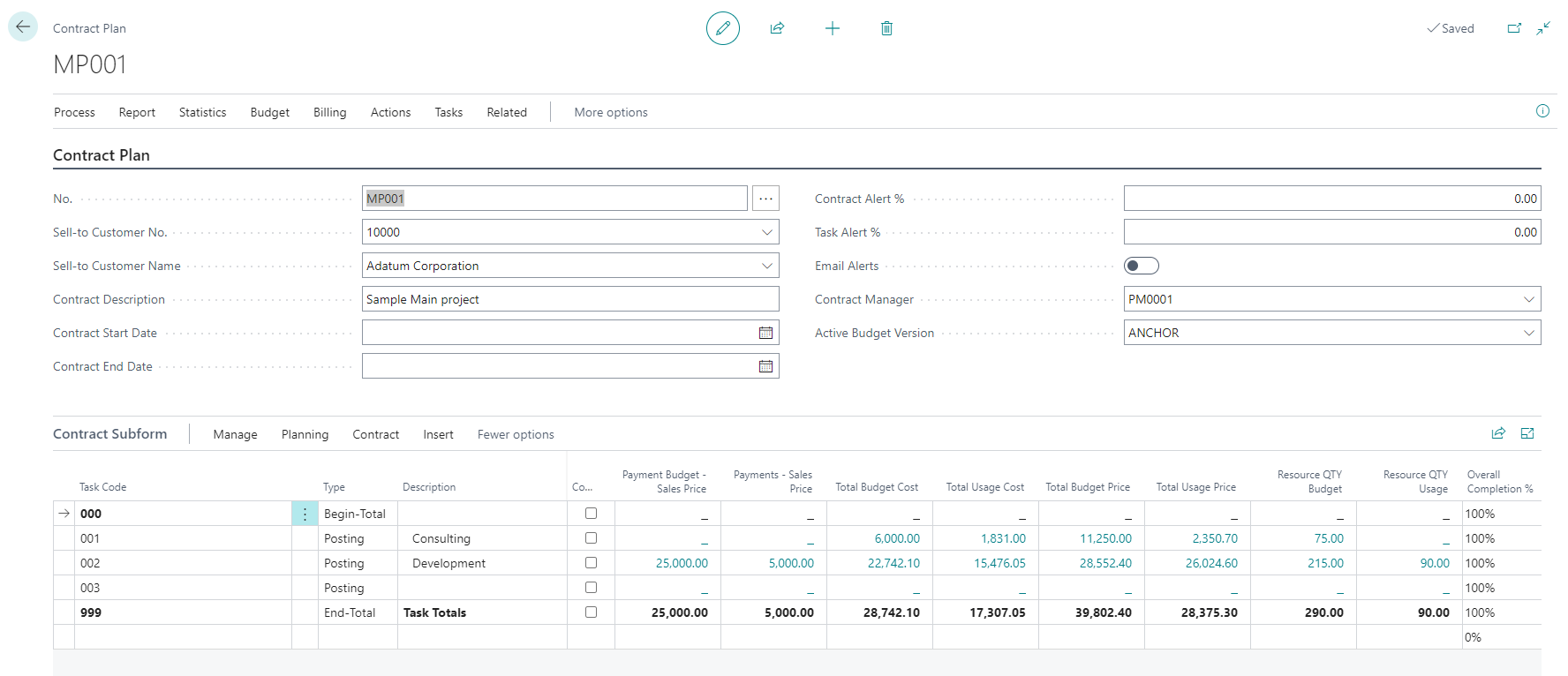Go back using the arrow icon
The width and height of the screenshot is (1568, 676).
point(23,27)
